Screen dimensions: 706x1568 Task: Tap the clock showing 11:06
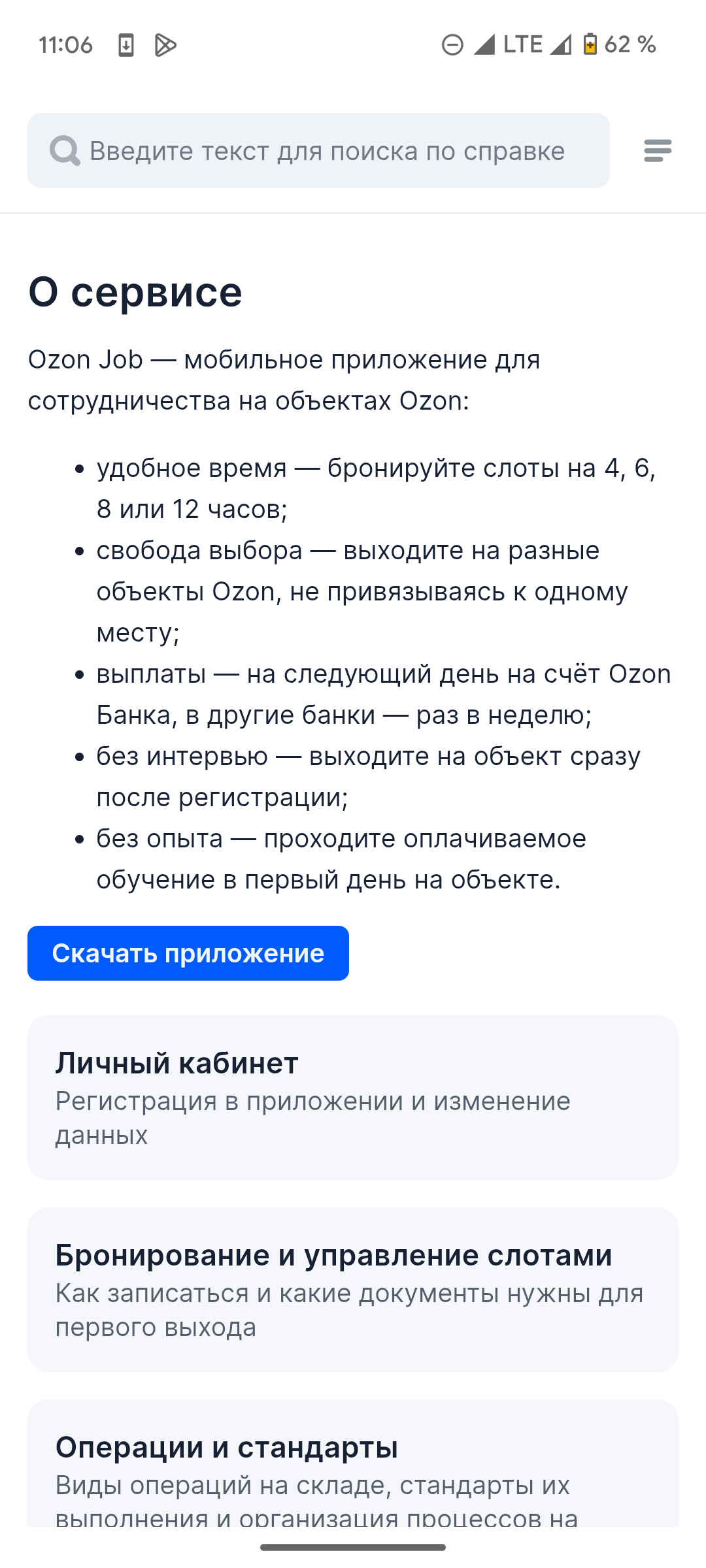(65, 45)
